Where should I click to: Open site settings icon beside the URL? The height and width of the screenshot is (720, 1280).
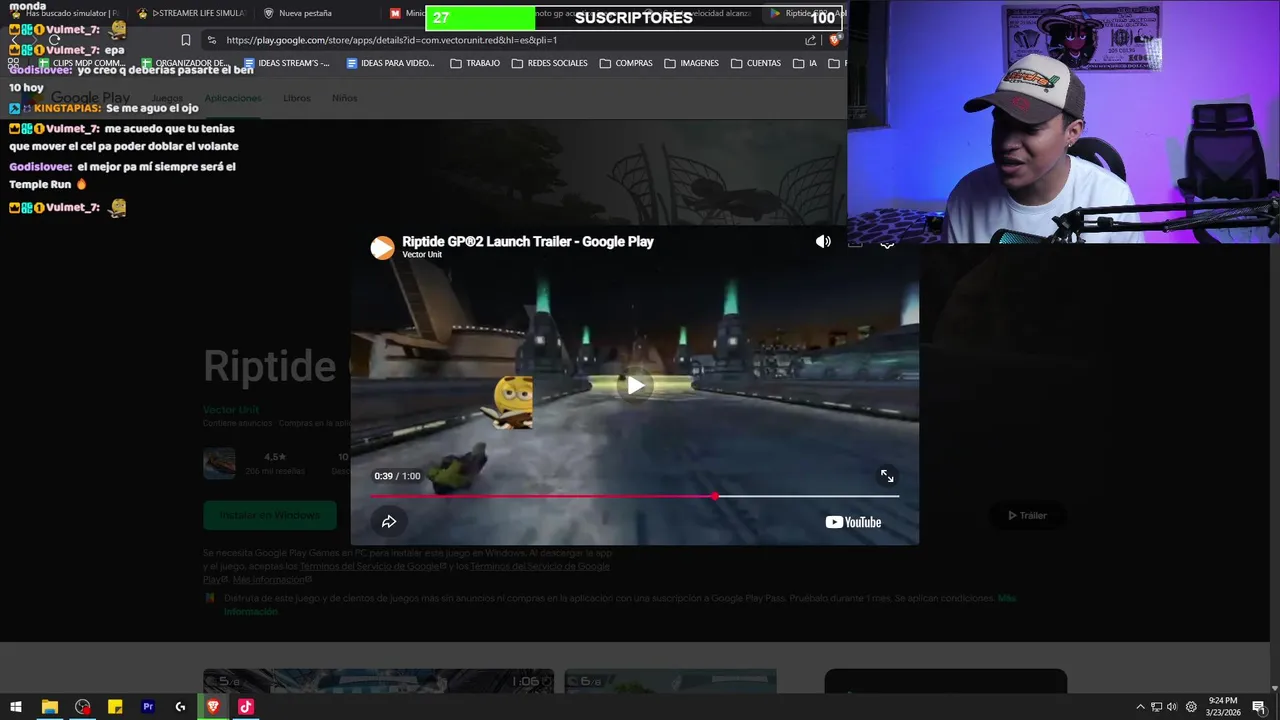click(x=211, y=40)
